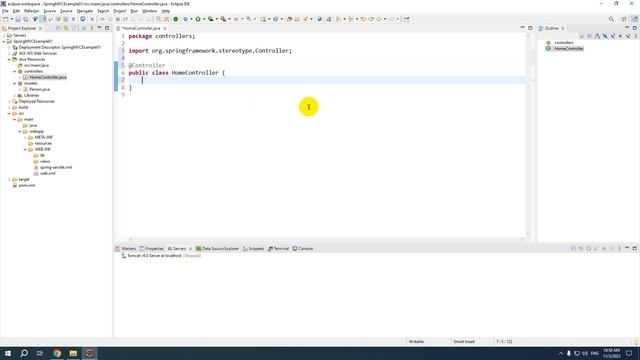
Task: Click inside the code editor line 7
Action: 326,80
